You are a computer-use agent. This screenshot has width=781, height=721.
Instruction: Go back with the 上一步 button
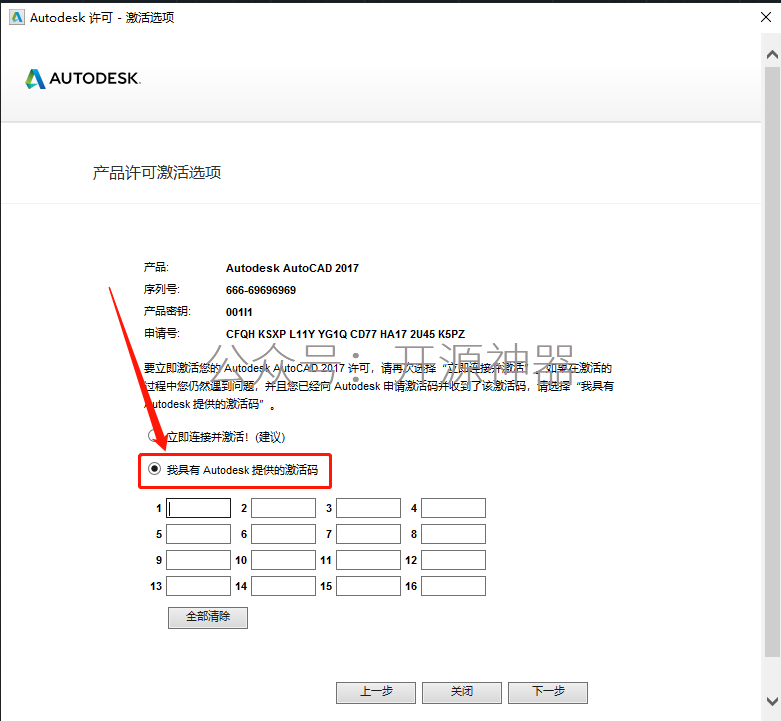[376, 692]
